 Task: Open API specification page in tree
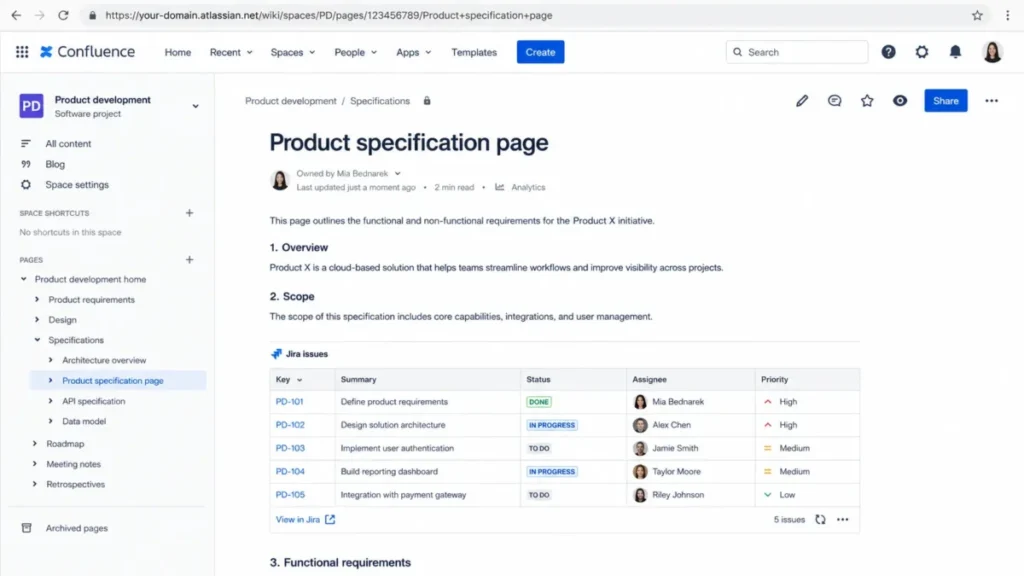[93, 401]
